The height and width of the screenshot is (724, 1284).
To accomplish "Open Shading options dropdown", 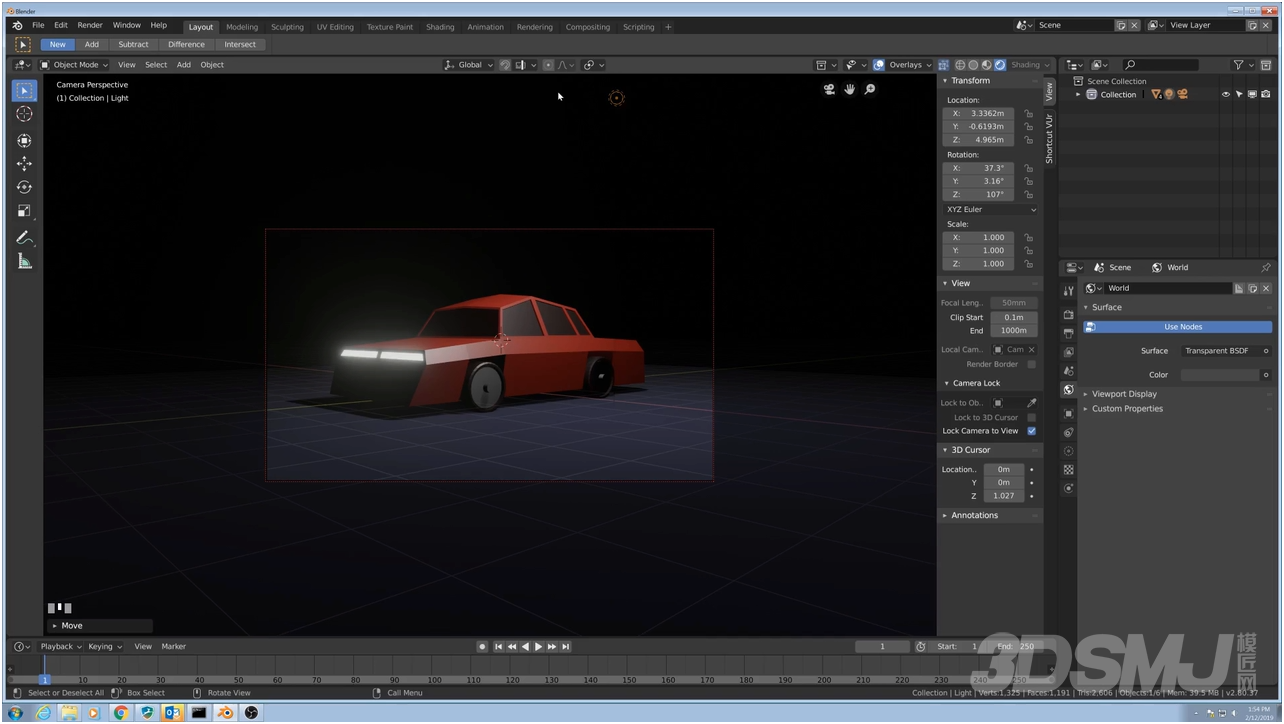I will tap(1030, 65).
